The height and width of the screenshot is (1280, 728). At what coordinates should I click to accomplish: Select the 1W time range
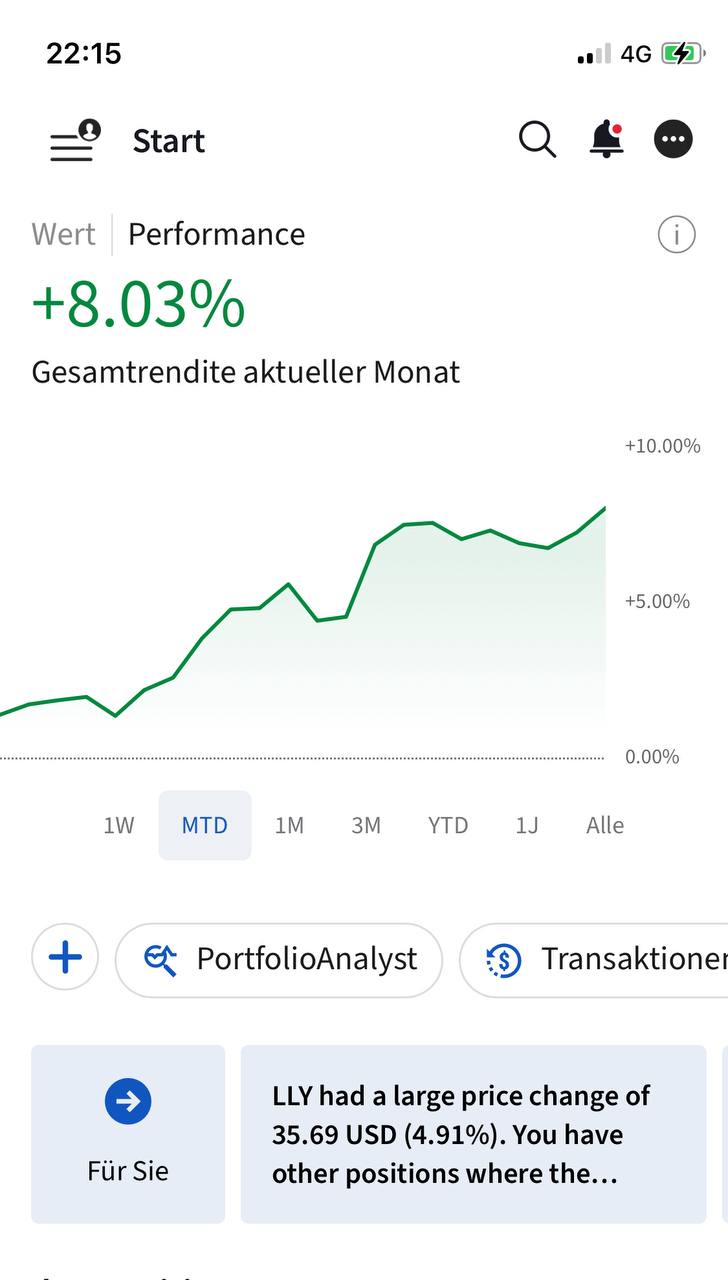coord(119,826)
